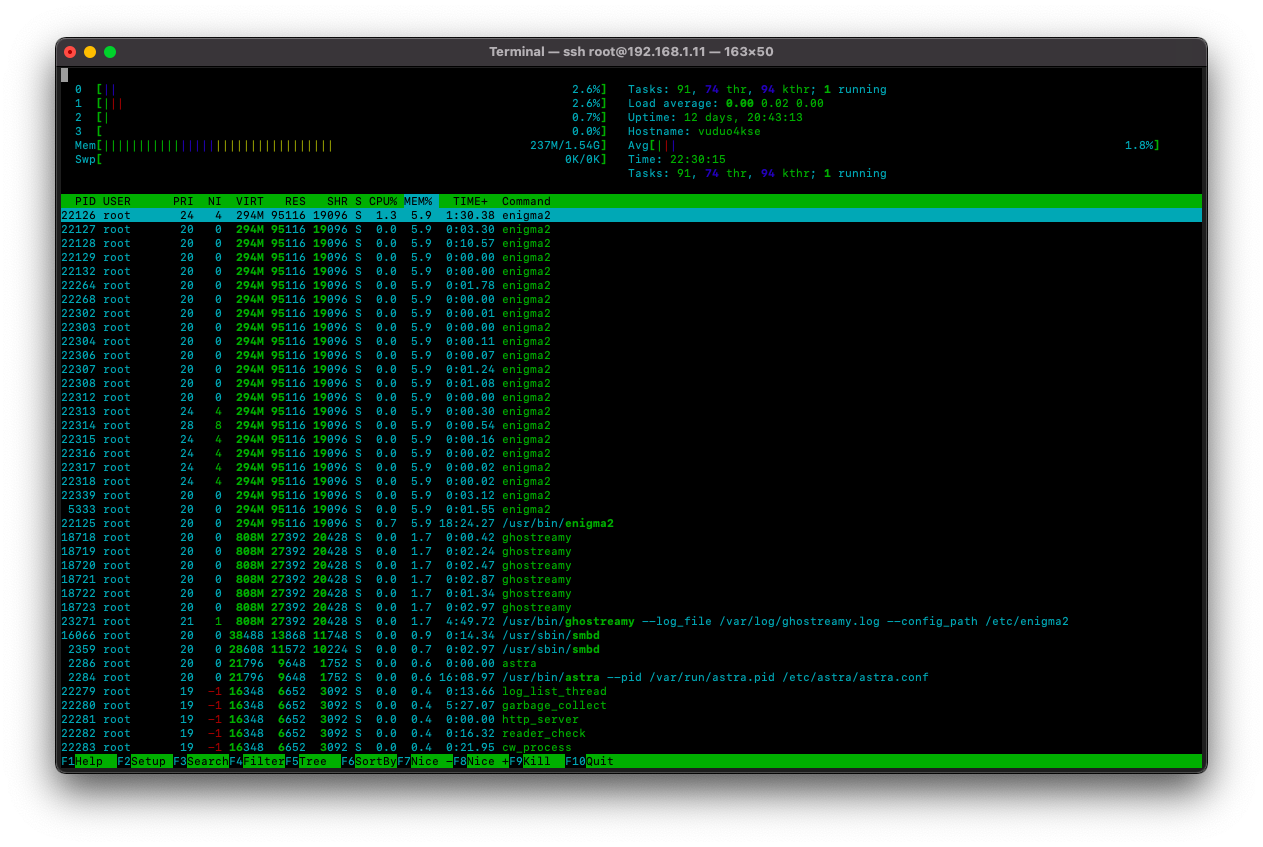The width and height of the screenshot is (1263, 847).
Task: Select the http_server process row
Action: (x=631, y=719)
